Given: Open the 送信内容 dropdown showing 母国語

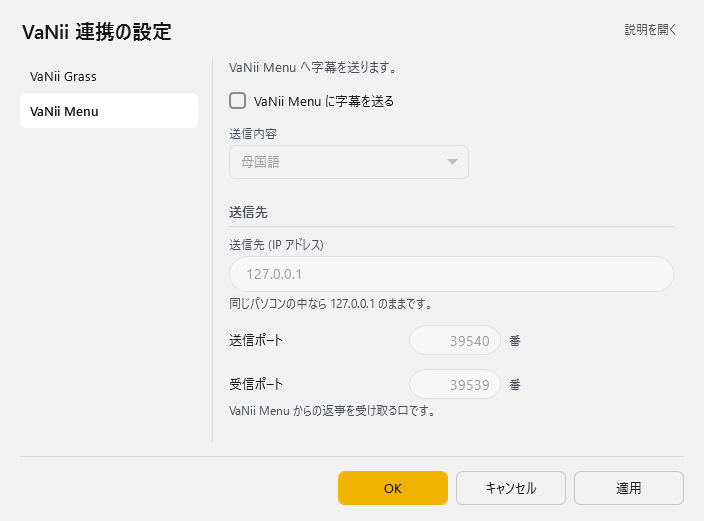Looking at the screenshot, I should pos(349,162).
